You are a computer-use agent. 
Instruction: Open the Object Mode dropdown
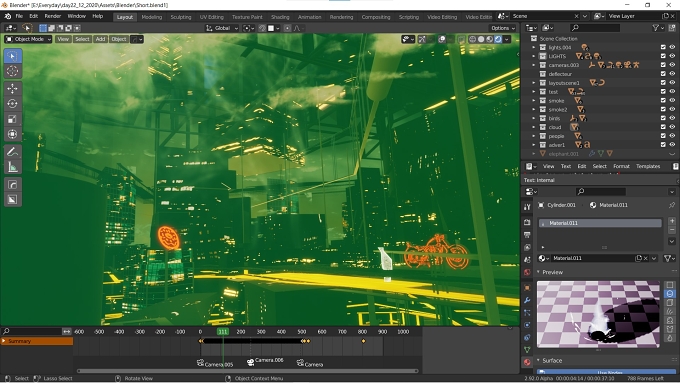point(28,39)
